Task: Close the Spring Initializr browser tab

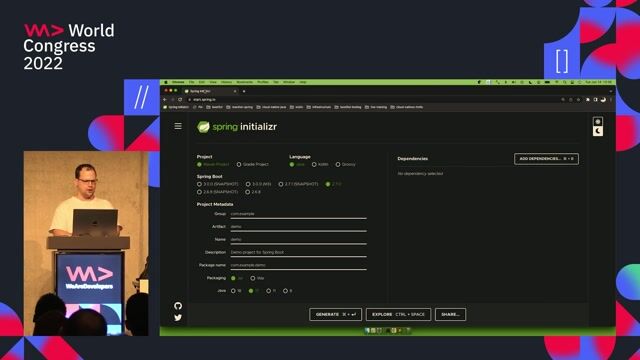Action: tap(235, 91)
